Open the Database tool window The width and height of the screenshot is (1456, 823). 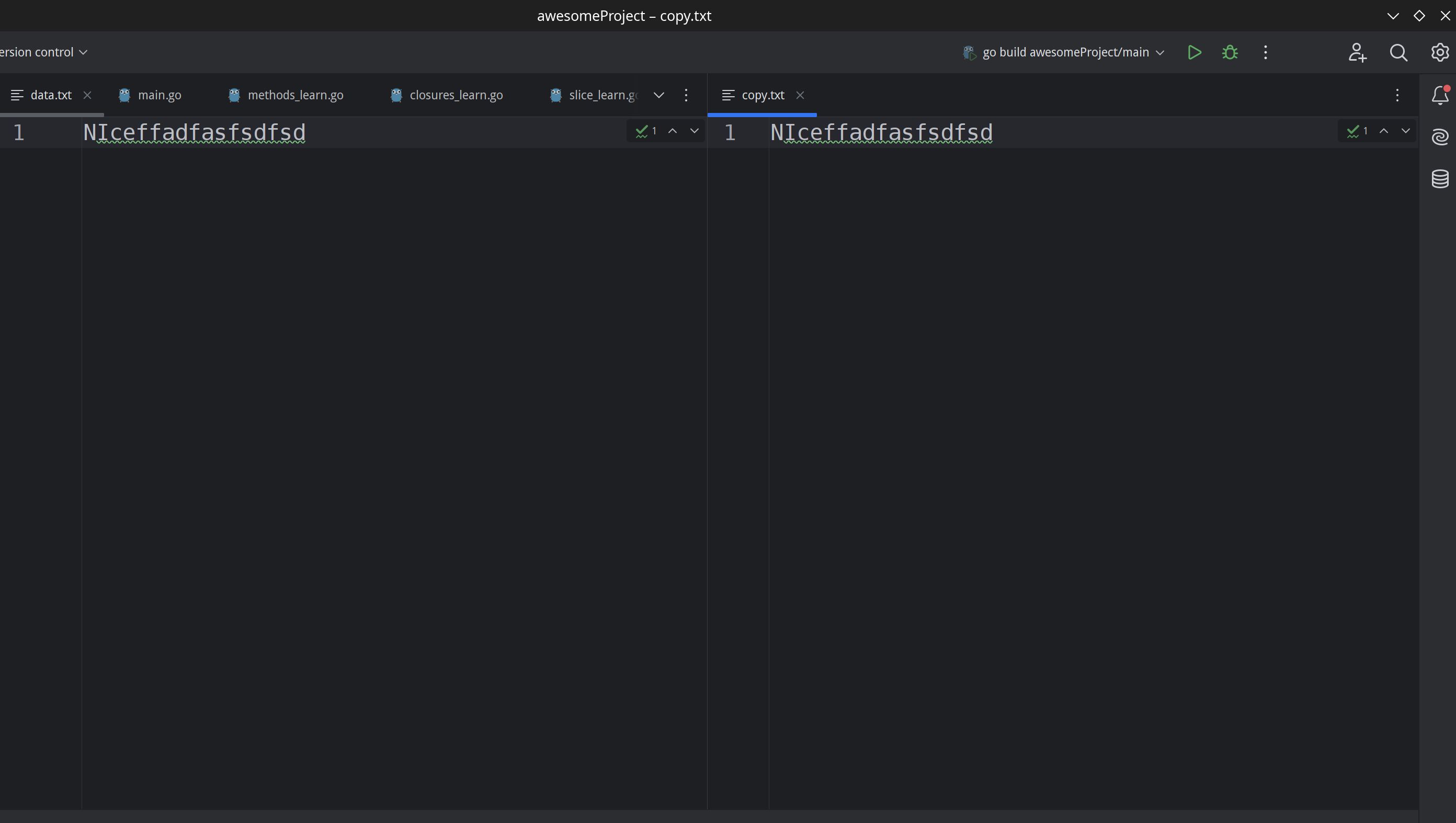tap(1440, 179)
